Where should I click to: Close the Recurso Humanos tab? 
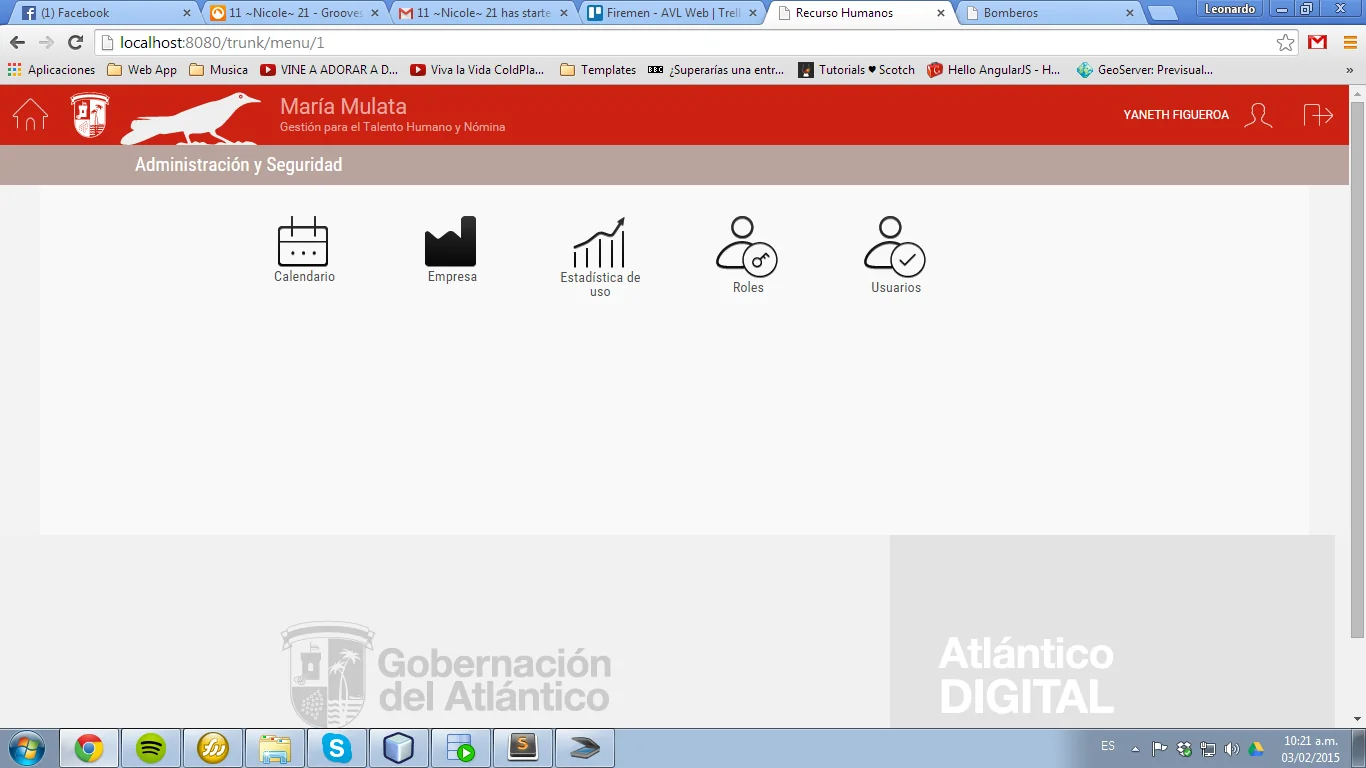click(x=940, y=13)
